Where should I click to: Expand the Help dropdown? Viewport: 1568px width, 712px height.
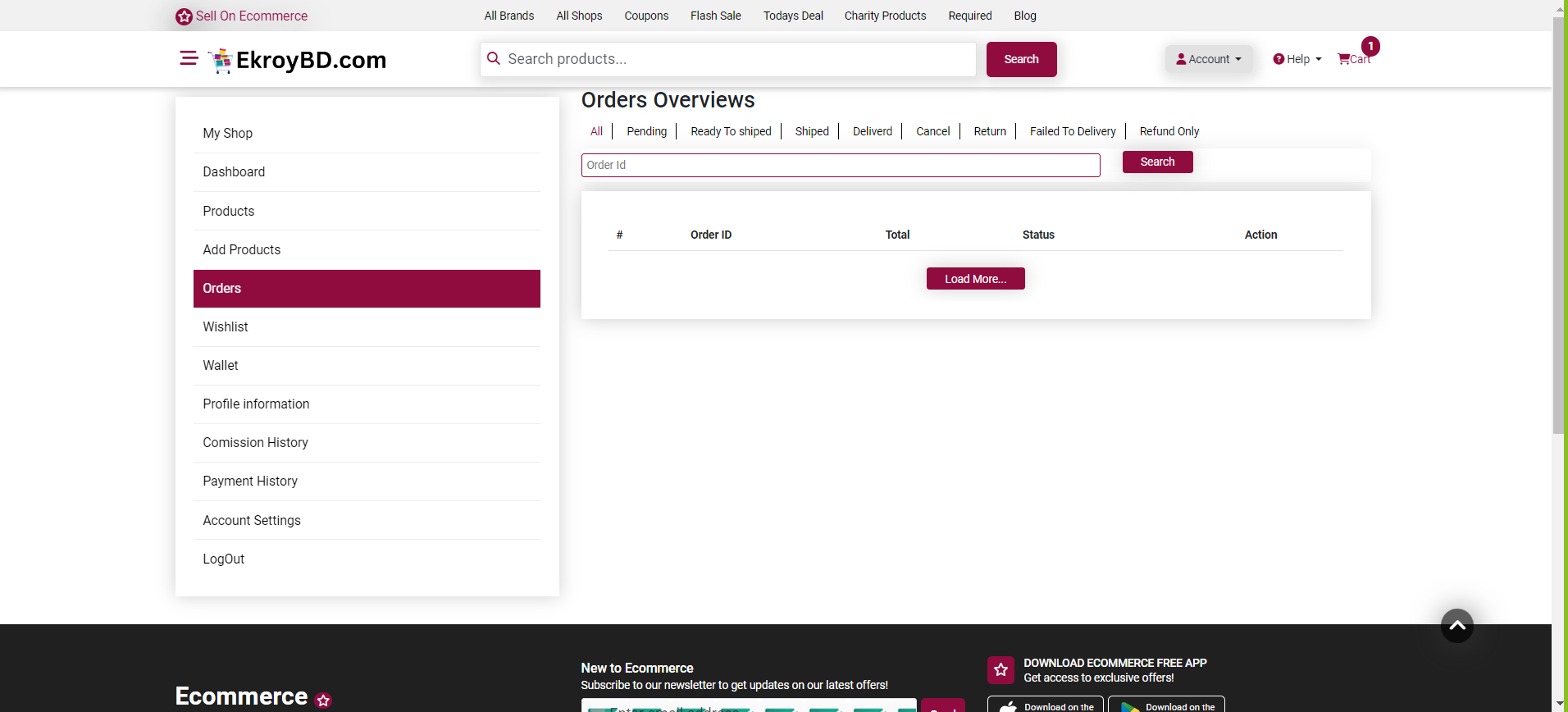[1297, 59]
